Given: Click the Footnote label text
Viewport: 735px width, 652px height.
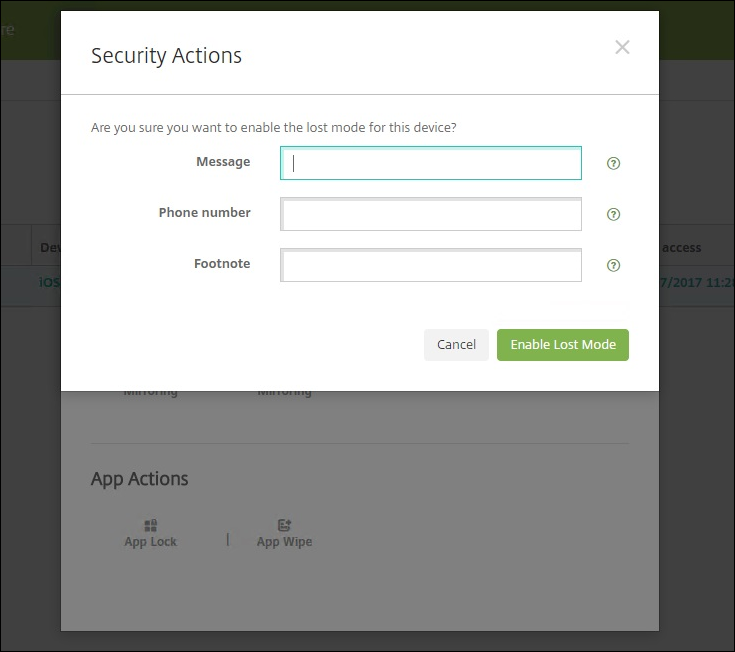Looking at the screenshot, I should [x=222, y=263].
